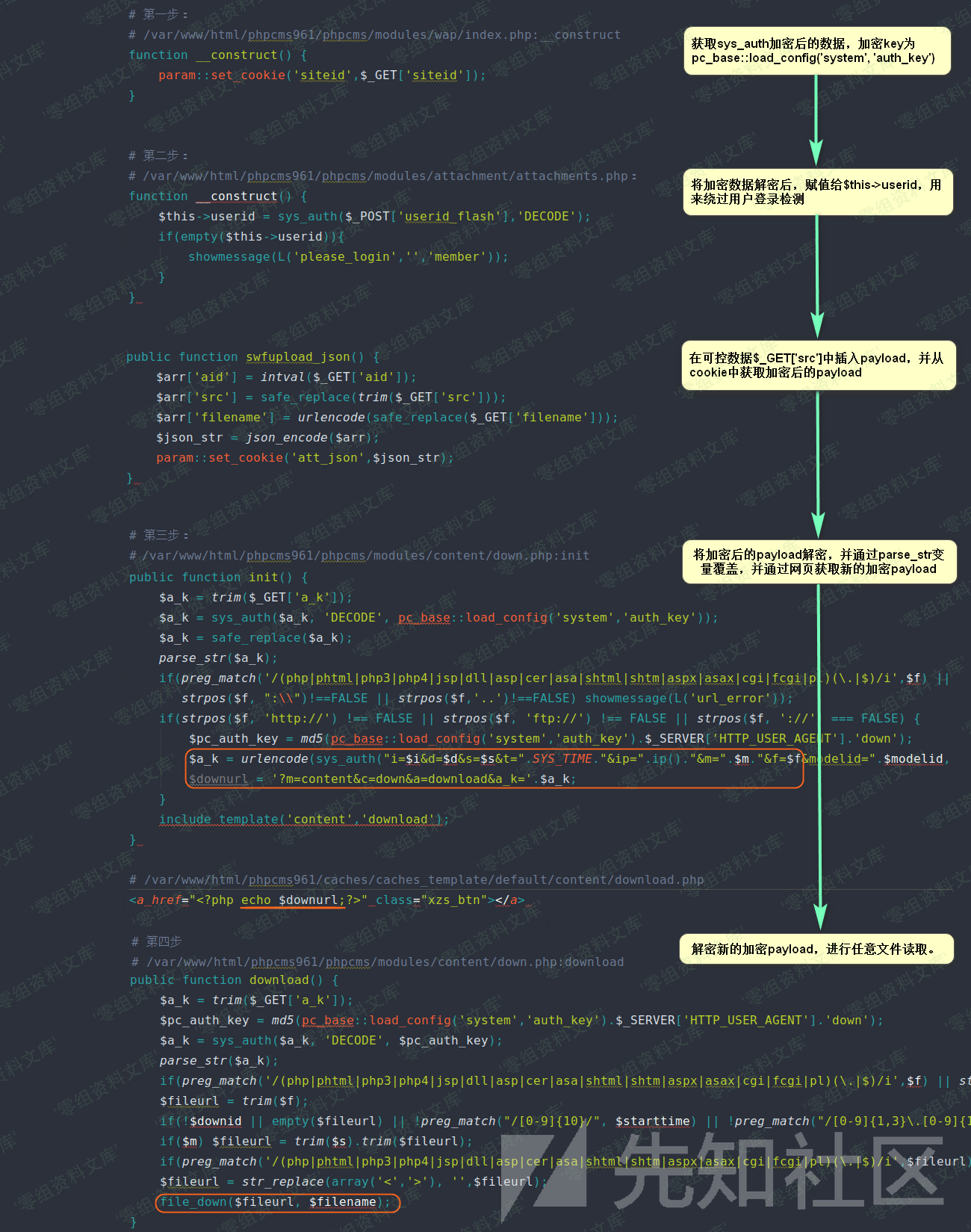
Task: Click the wap/index.php file path comment
Action: [374, 35]
